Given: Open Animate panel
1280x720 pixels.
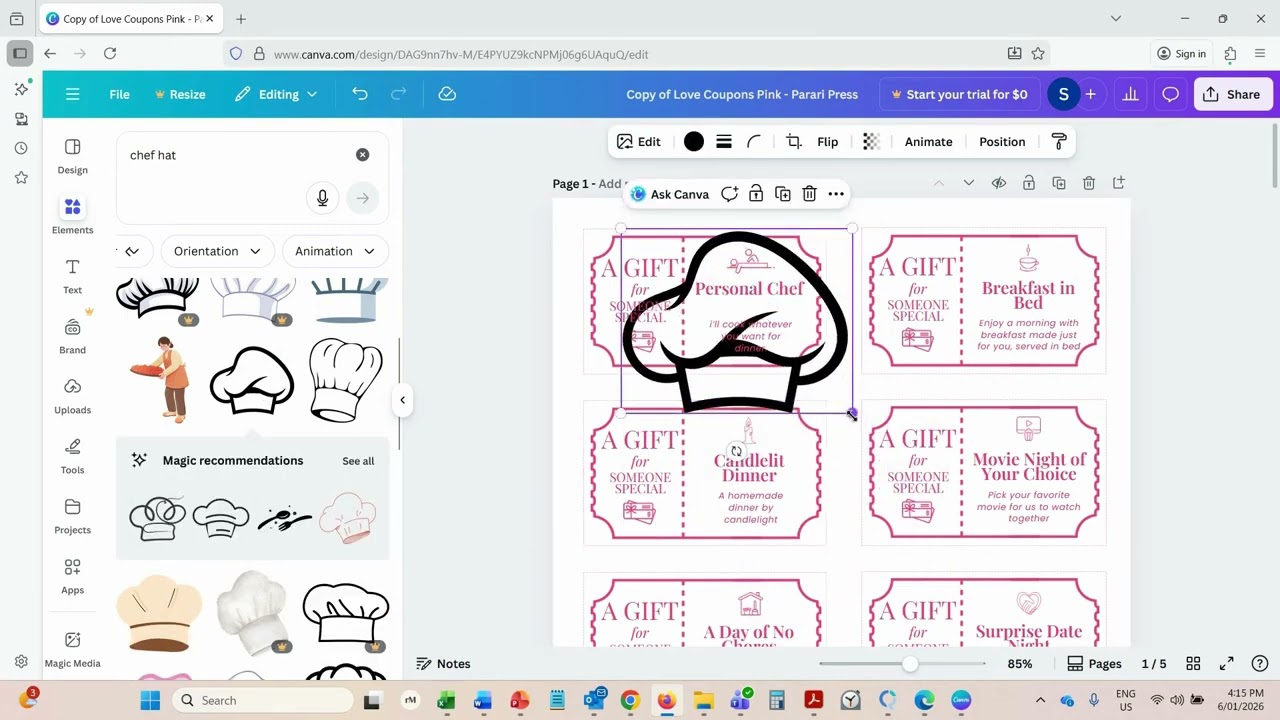Looking at the screenshot, I should [x=928, y=142].
